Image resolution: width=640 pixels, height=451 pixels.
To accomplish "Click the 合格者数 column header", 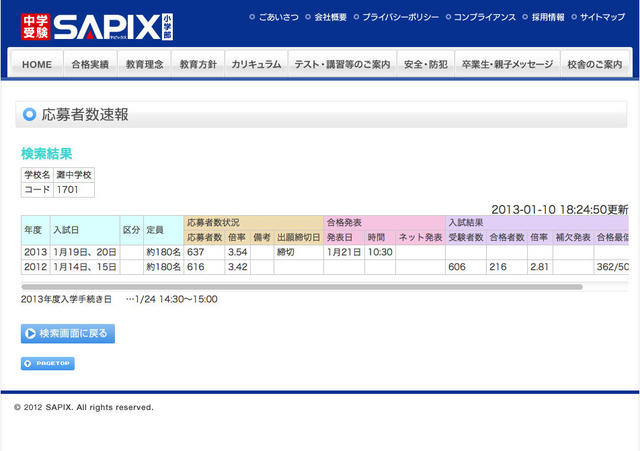I will tap(507, 238).
